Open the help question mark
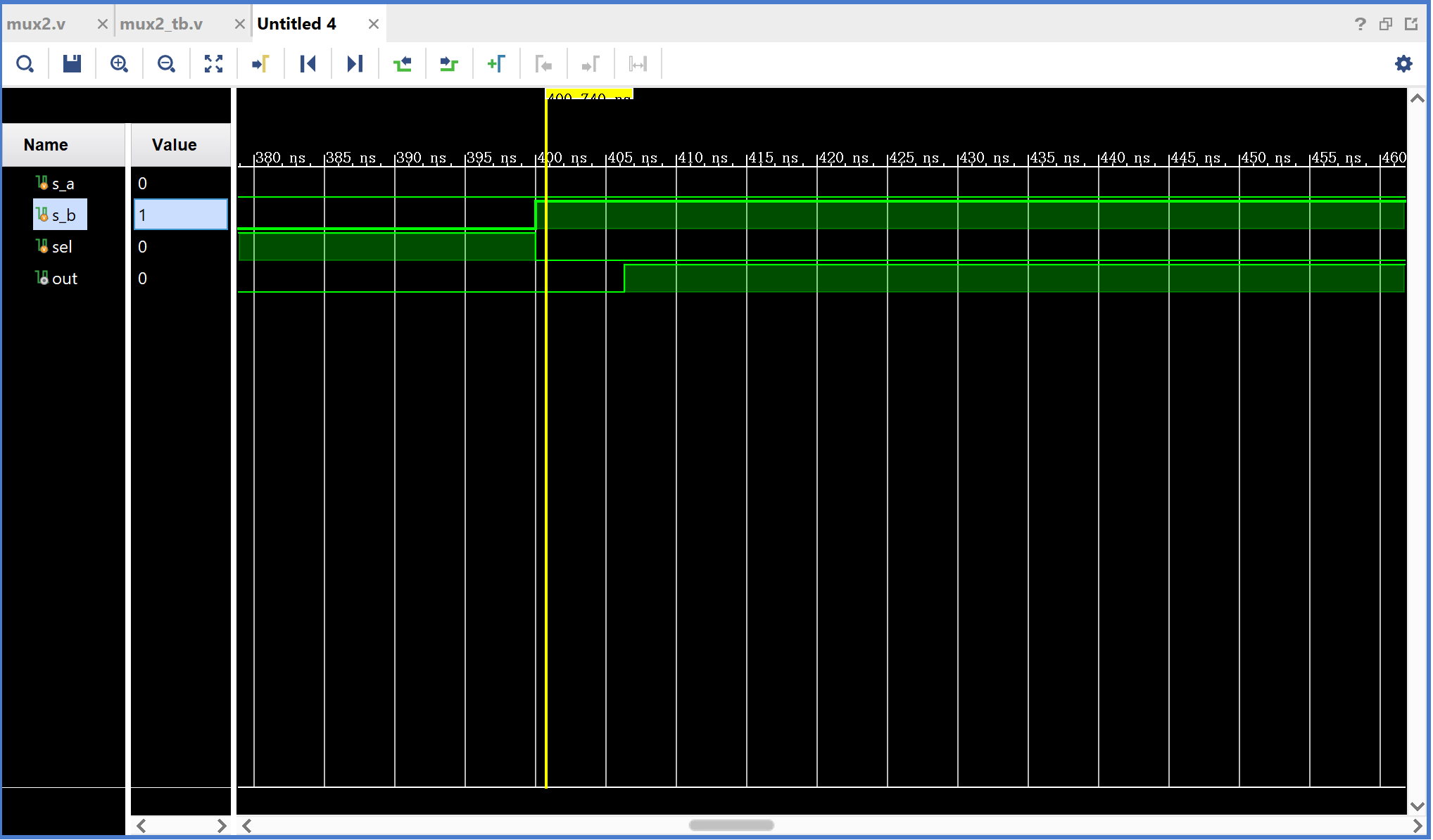The width and height of the screenshot is (1433, 840). [1360, 24]
